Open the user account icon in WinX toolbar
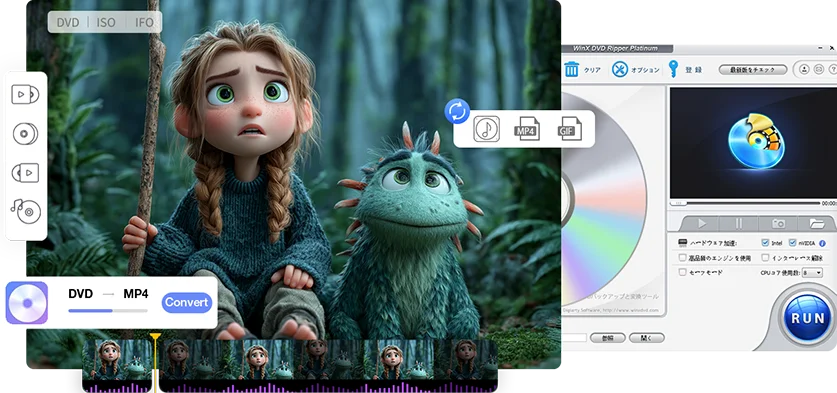The image size is (837, 393). click(804, 69)
